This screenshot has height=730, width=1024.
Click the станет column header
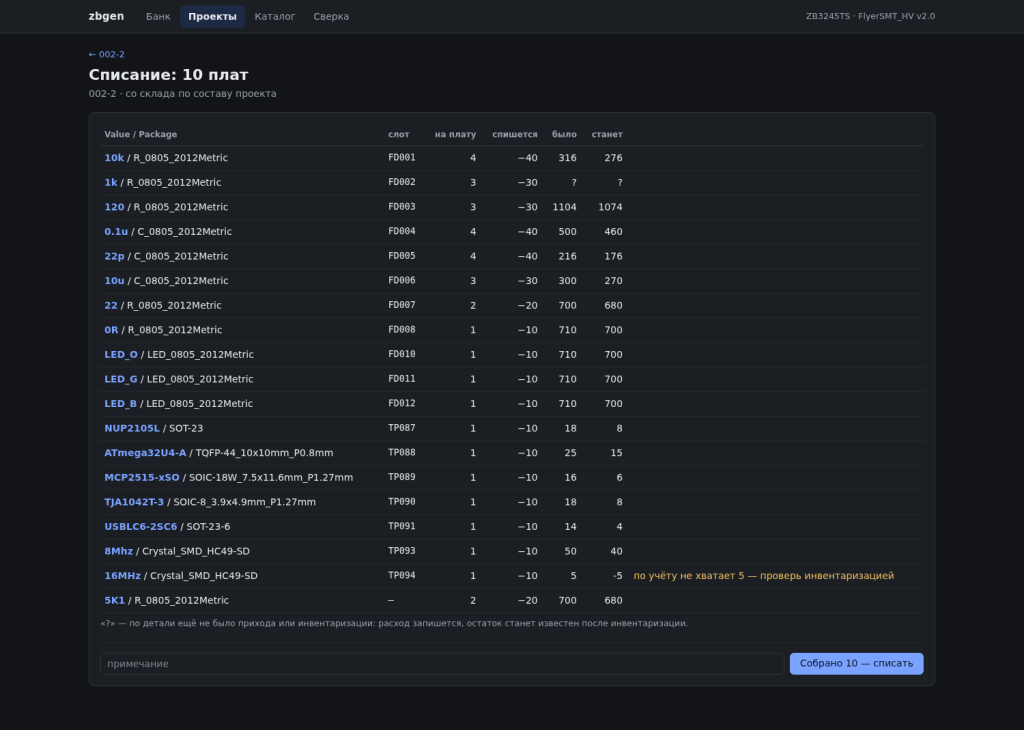(x=607, y=135)
